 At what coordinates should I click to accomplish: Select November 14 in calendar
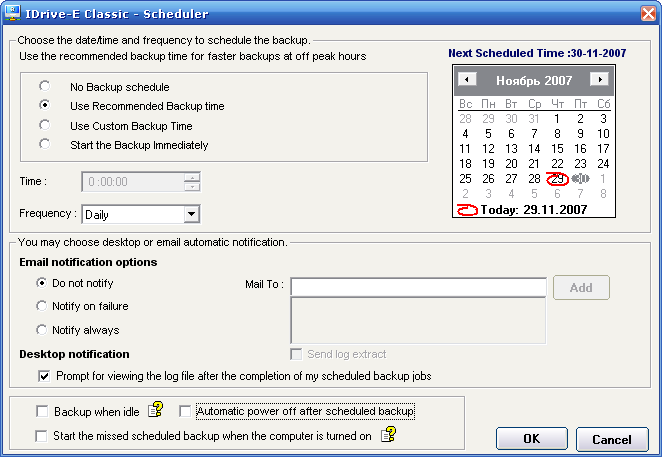tap(534, 149)
